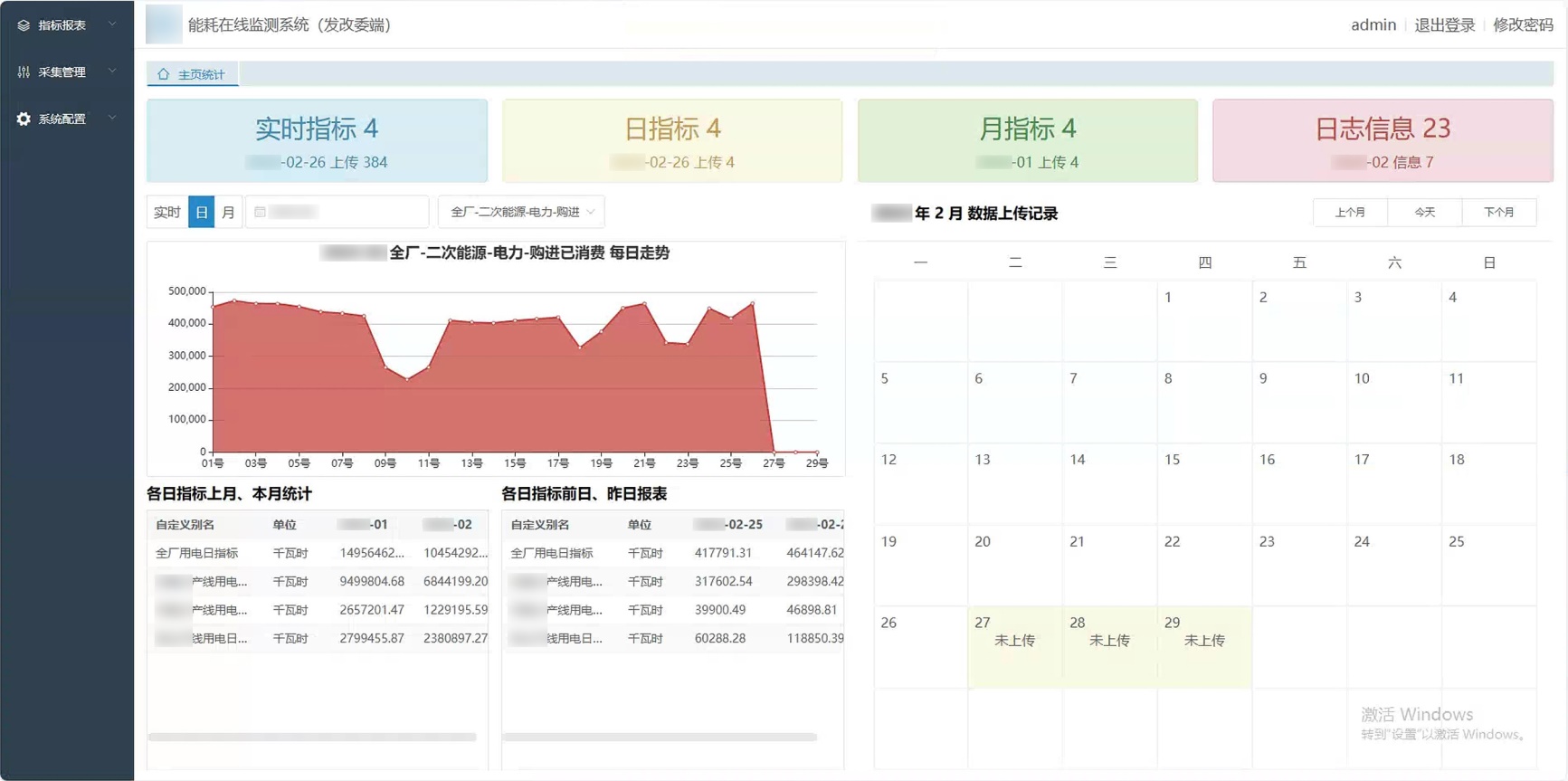
Task: Click calendar day 10 cell
Action: point(1394,402)
